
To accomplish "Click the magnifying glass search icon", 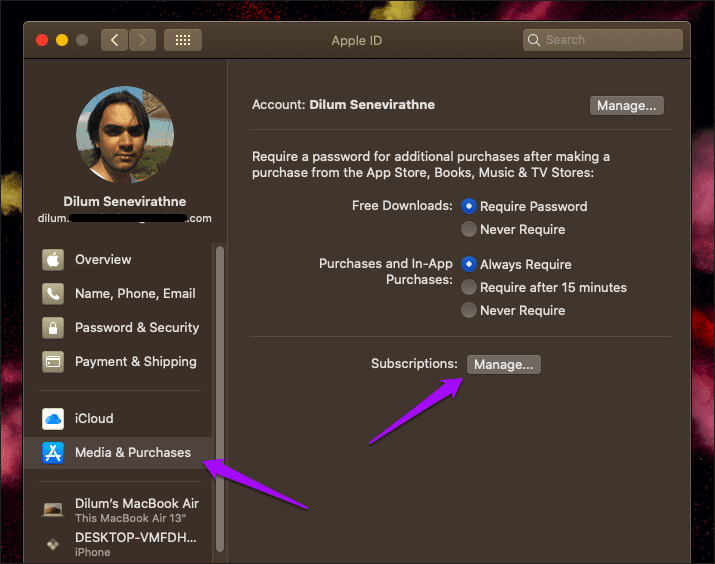I will tap(534, 40).
